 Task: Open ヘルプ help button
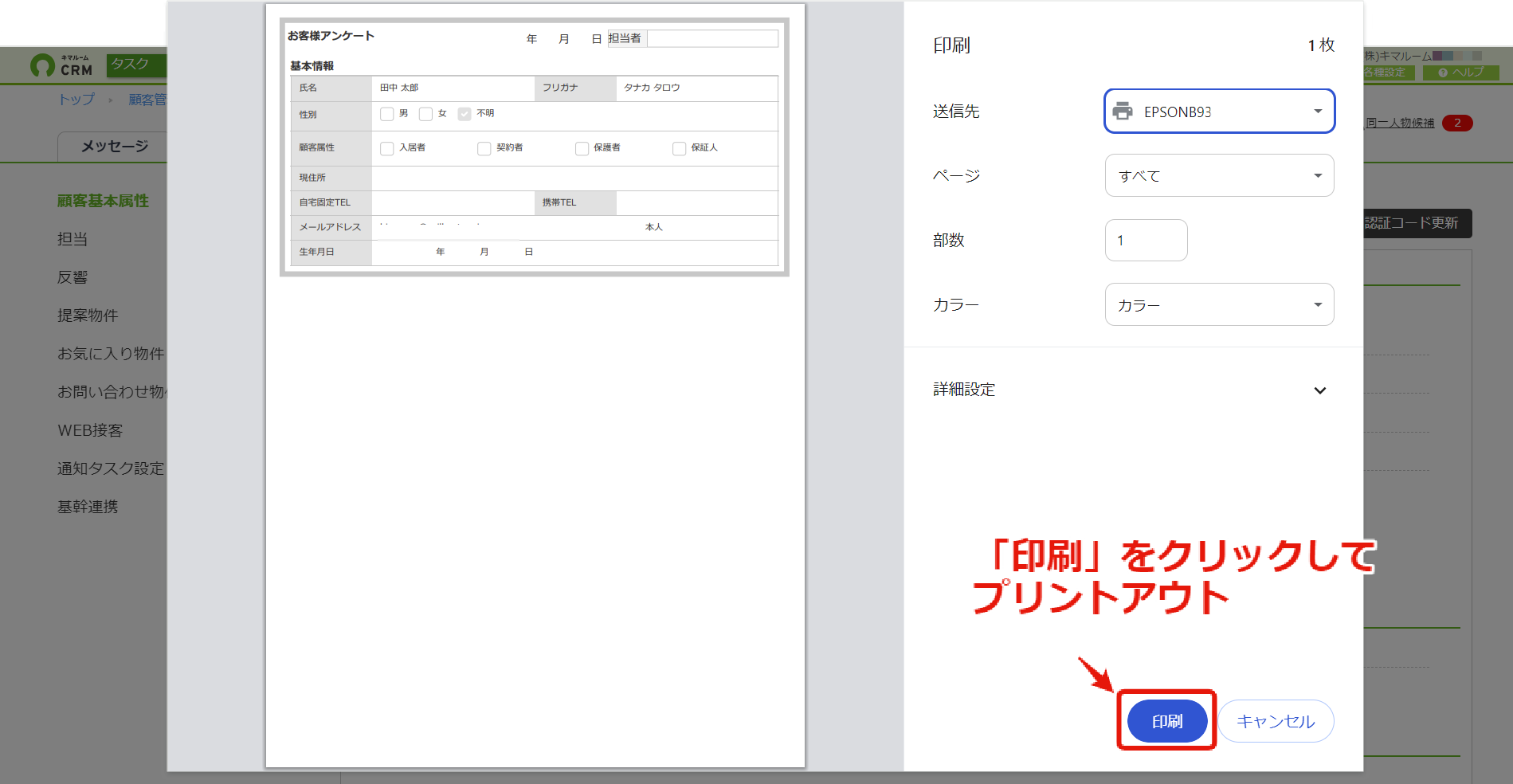coord(1461,73)
